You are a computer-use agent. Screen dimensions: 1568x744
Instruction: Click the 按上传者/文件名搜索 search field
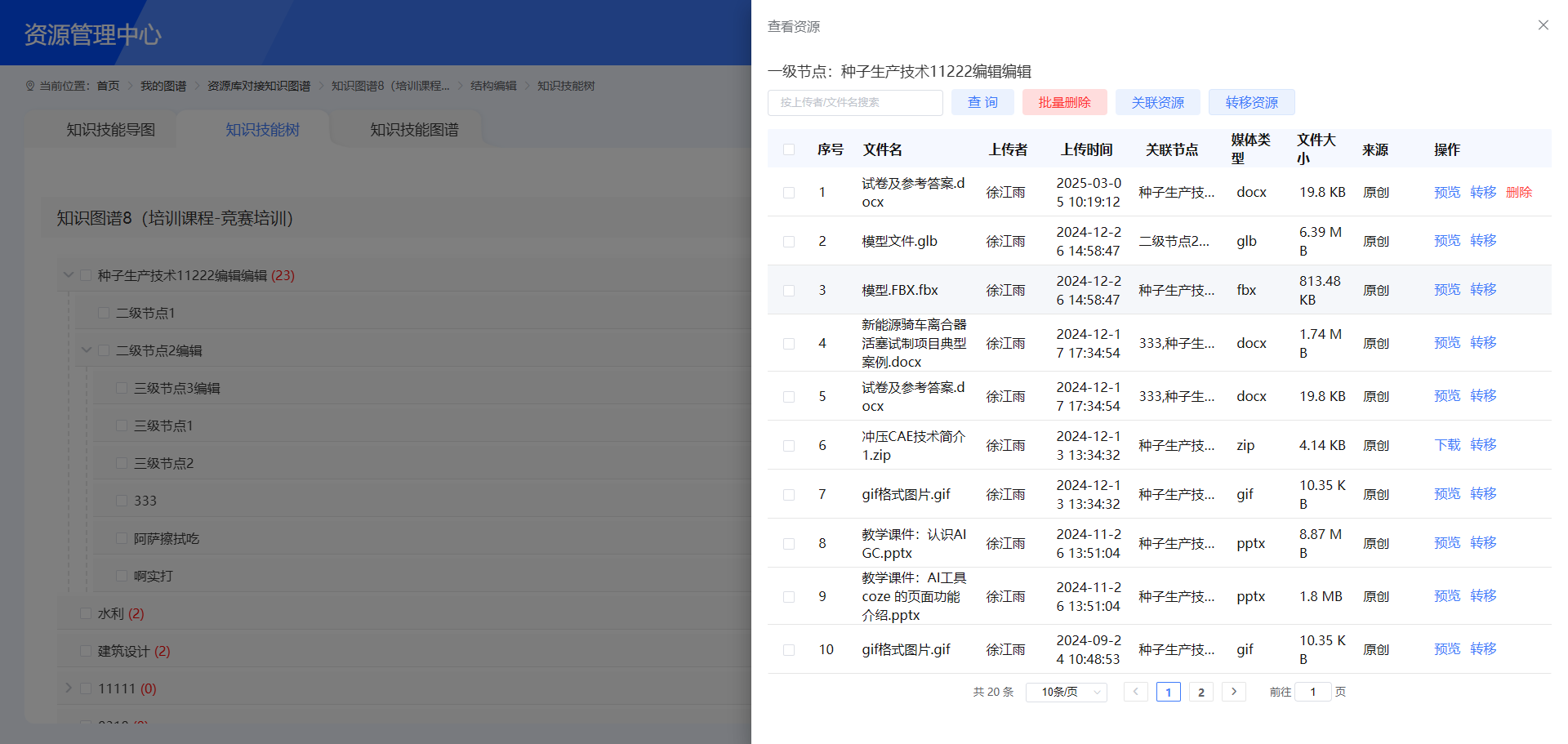854,102
